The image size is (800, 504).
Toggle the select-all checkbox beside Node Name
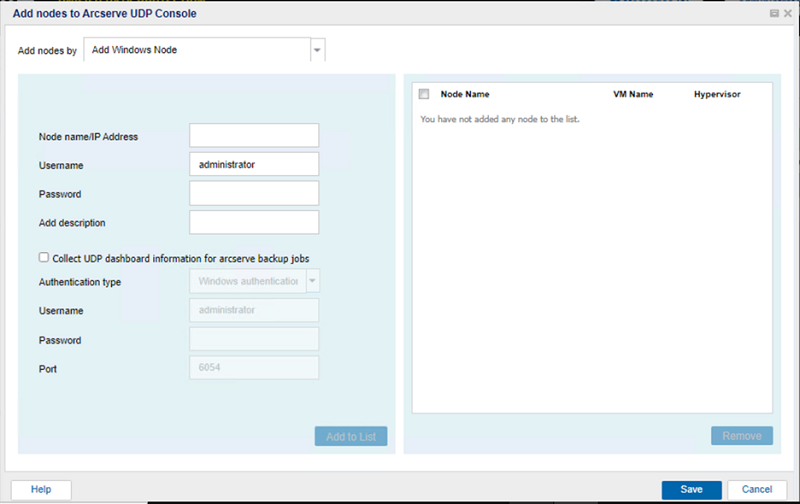tap(424, 94)
